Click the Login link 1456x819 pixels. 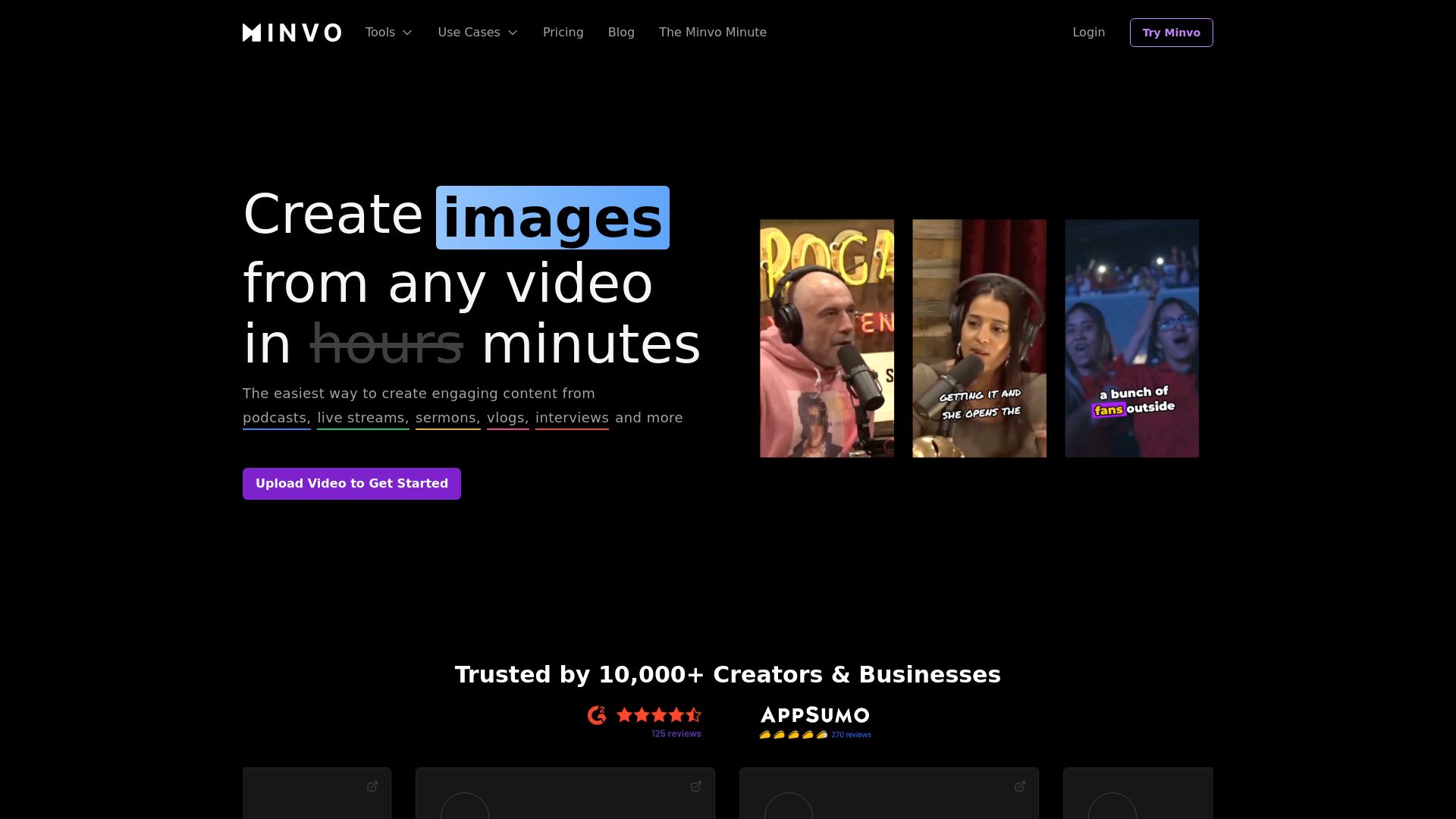pos(1088,33)
